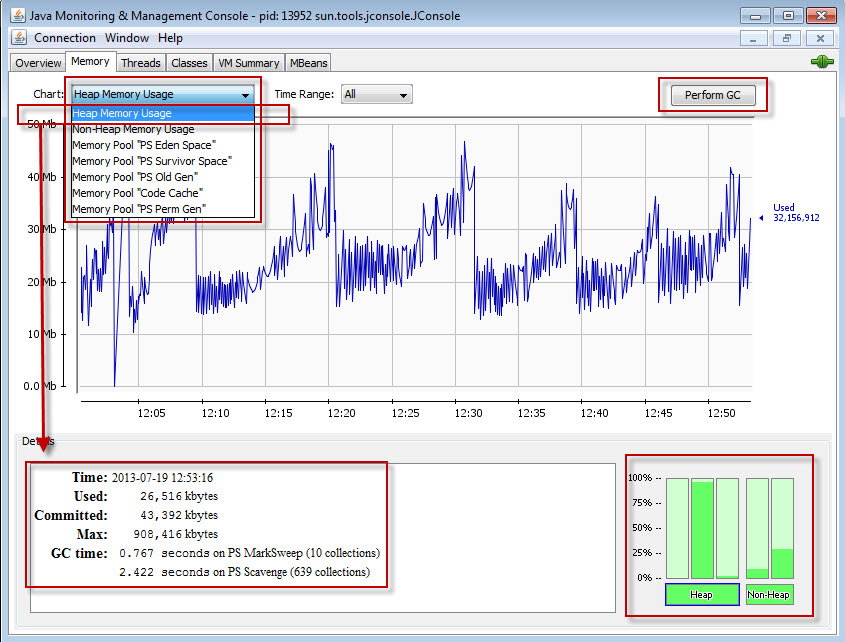Click the PS Scavenge GC time line
845x642 pixels.
(x=245, y=572)
